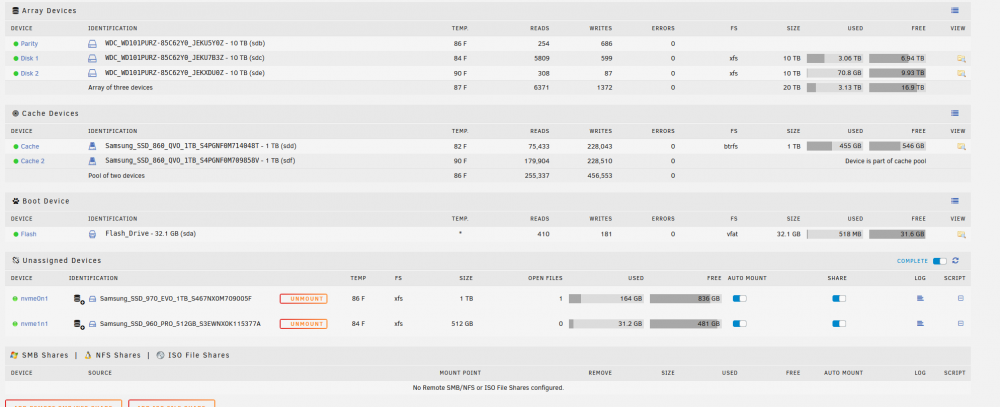Click the 'Array of three devices' summary text

pos(120,87)
